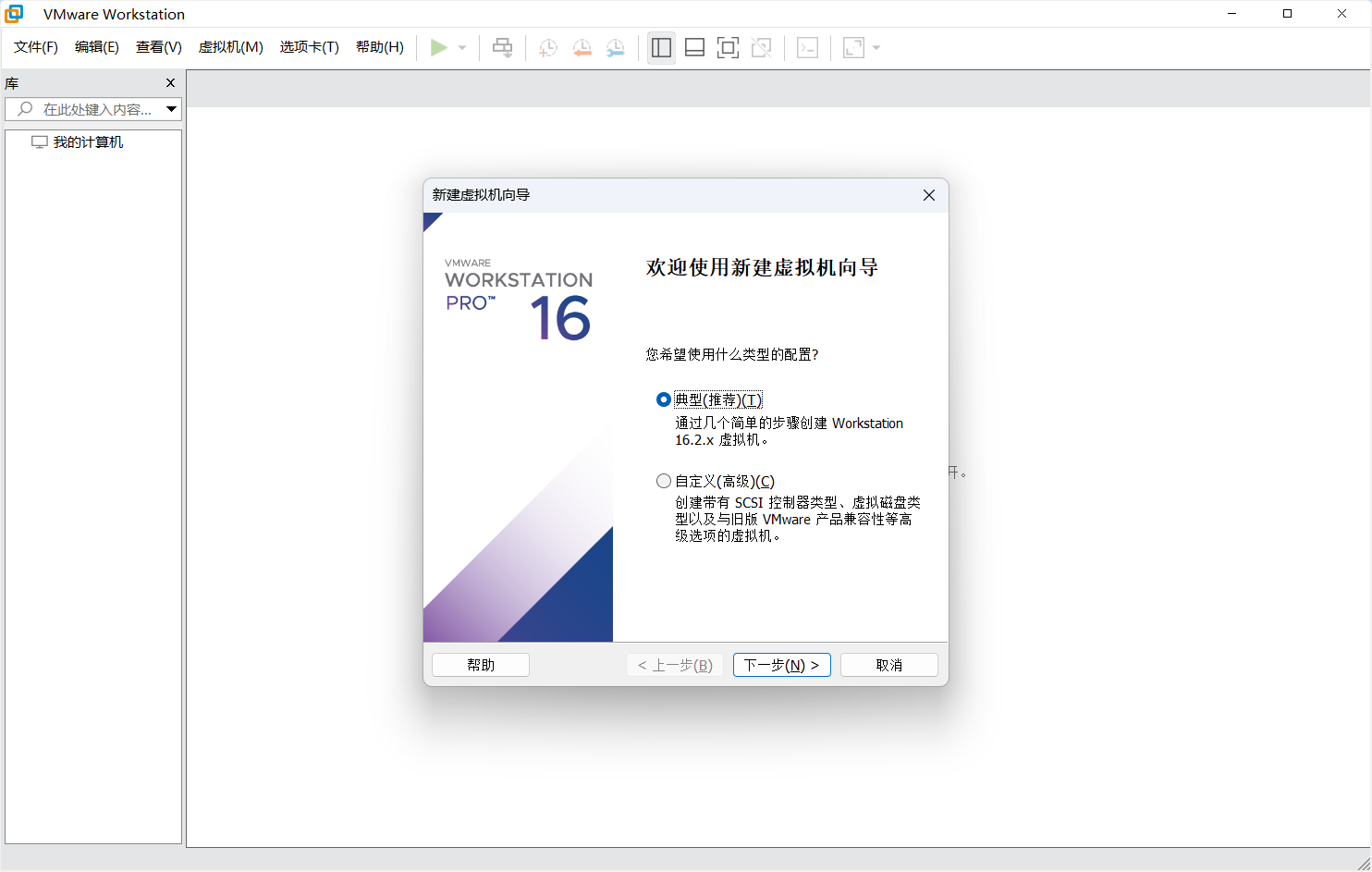Close the 新建虚拟机向导 dialog

coord(929,195)
